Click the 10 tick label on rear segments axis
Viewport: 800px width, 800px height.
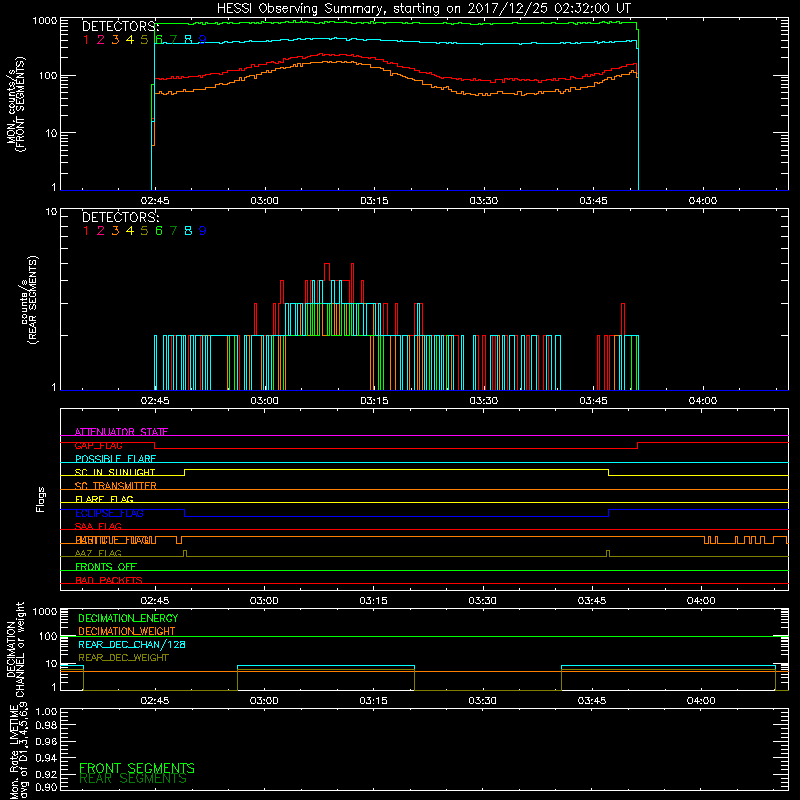(x=51, y=211)
